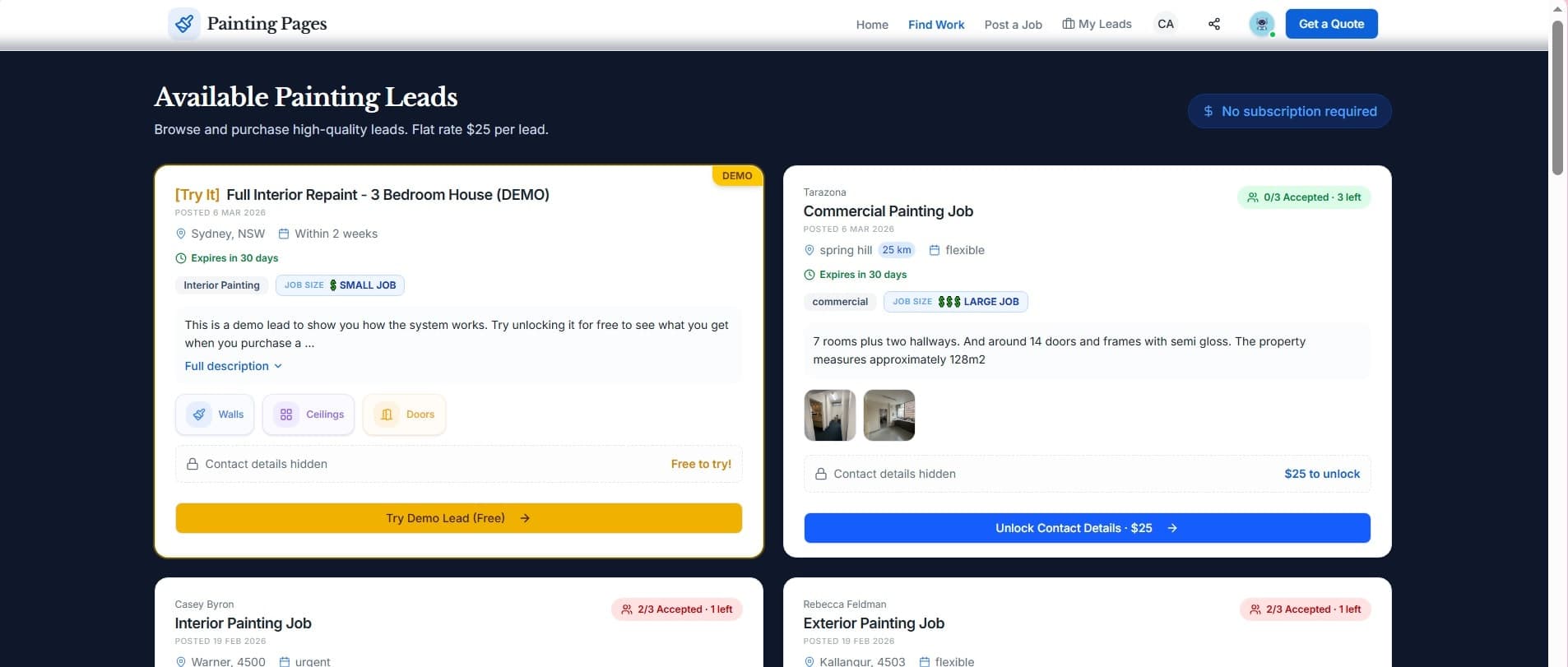Screen dimensions: 1568x667
Task: Open the second job photo thumbnail
Action: [x=888, y=415]
